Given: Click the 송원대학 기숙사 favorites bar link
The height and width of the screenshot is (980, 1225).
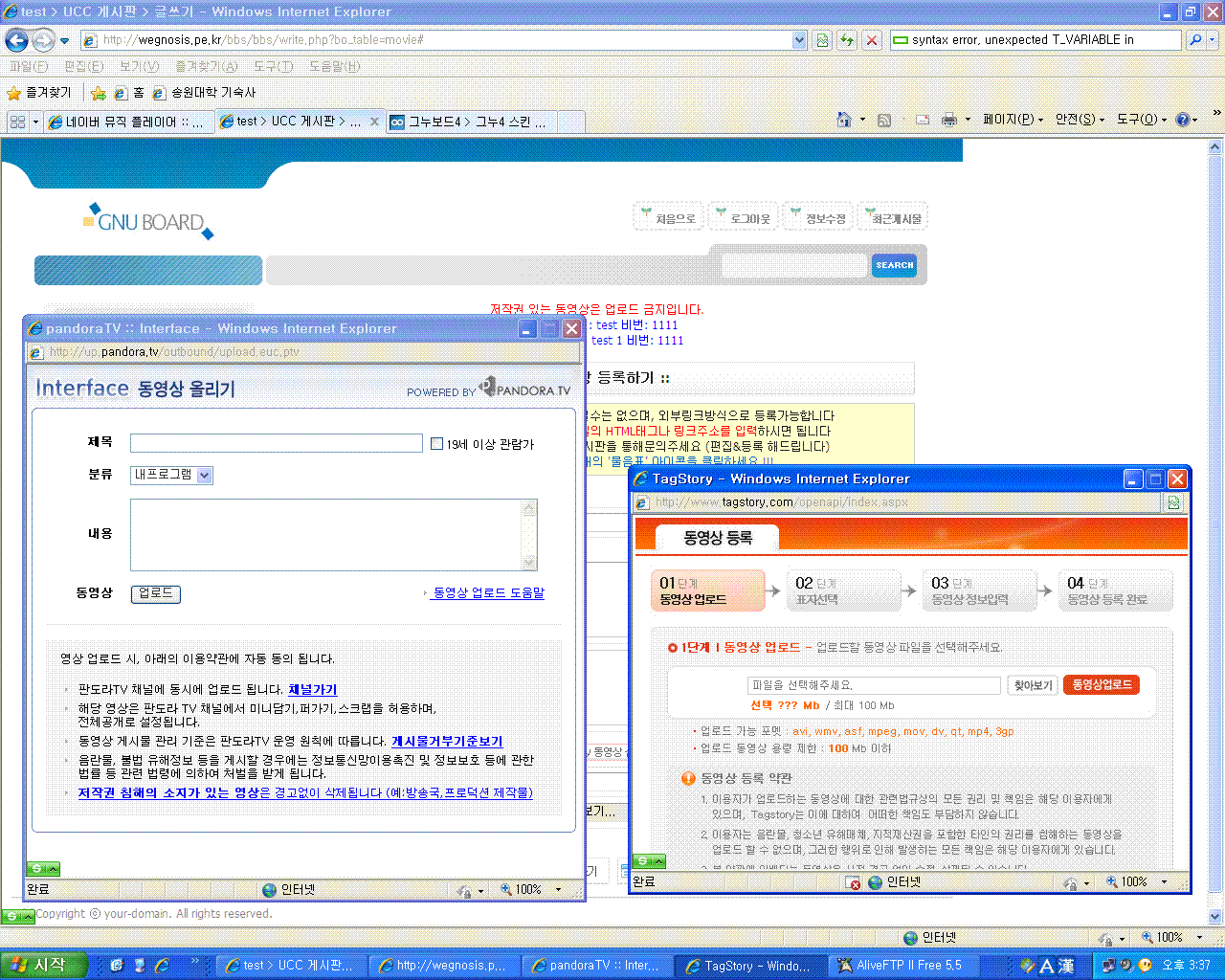Looking at the screenshot, I should click(205, 93).
